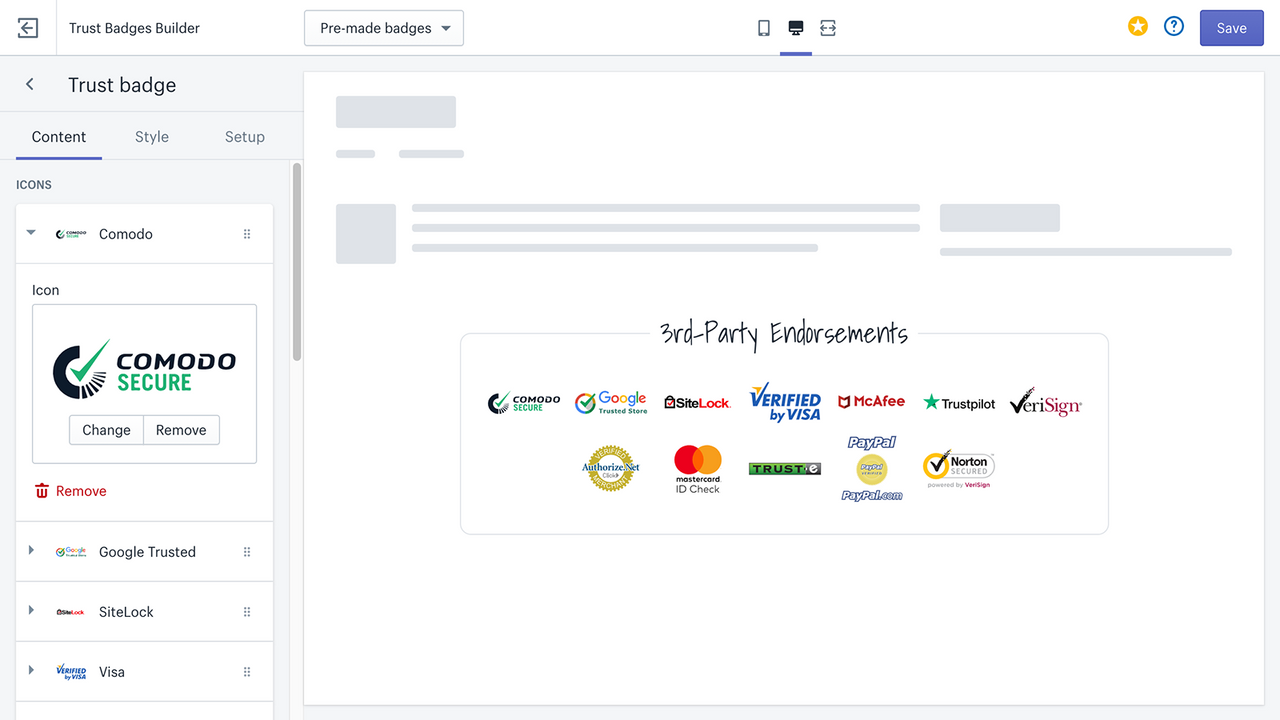Select the Comodo Secure logo in the preview
The height and width of the screenshot is (720, 1280).
pyautogui.click(x=523, y=401)
